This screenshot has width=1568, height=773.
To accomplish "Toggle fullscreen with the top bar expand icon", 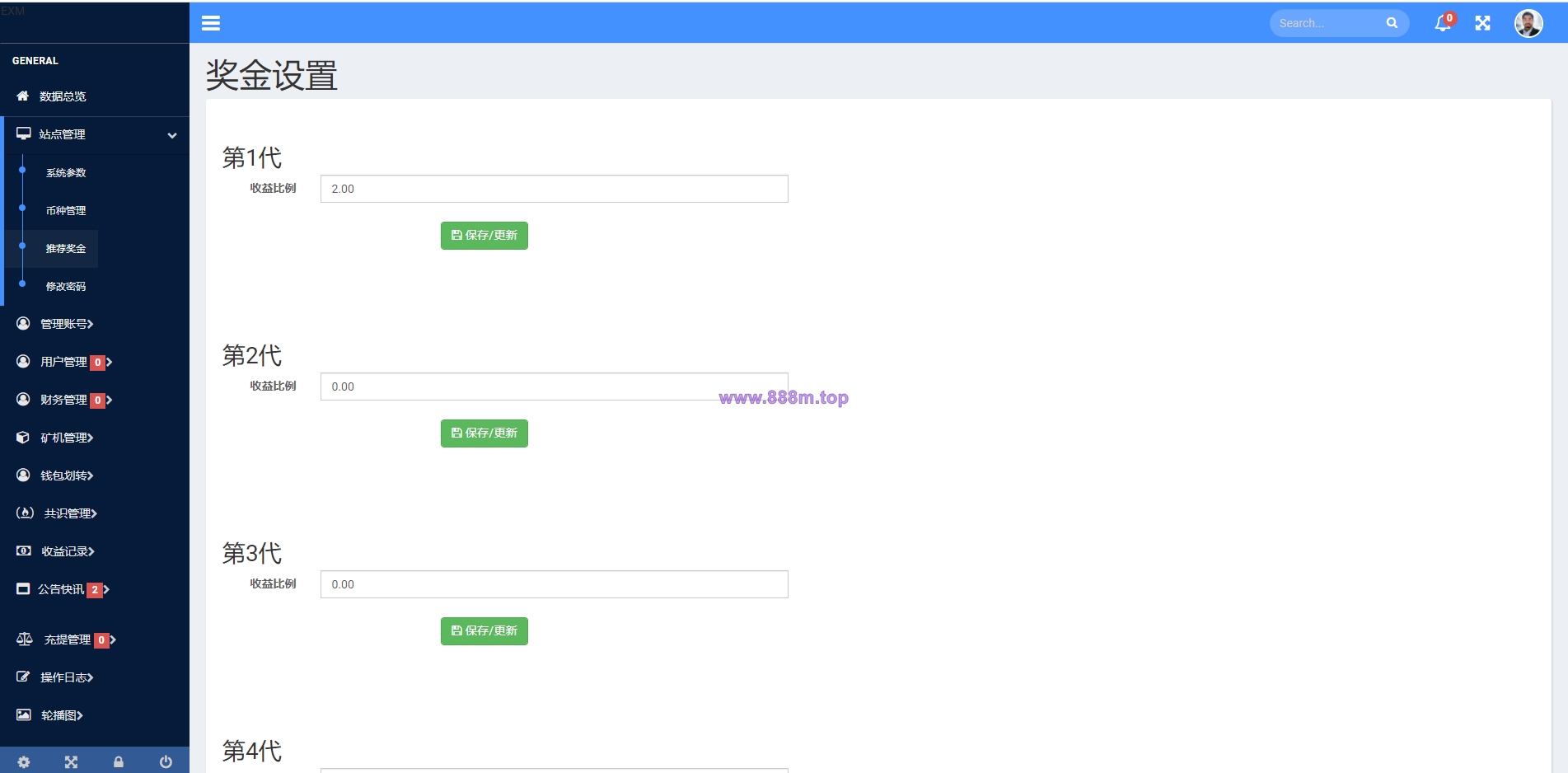I will tap(1482, 23).
